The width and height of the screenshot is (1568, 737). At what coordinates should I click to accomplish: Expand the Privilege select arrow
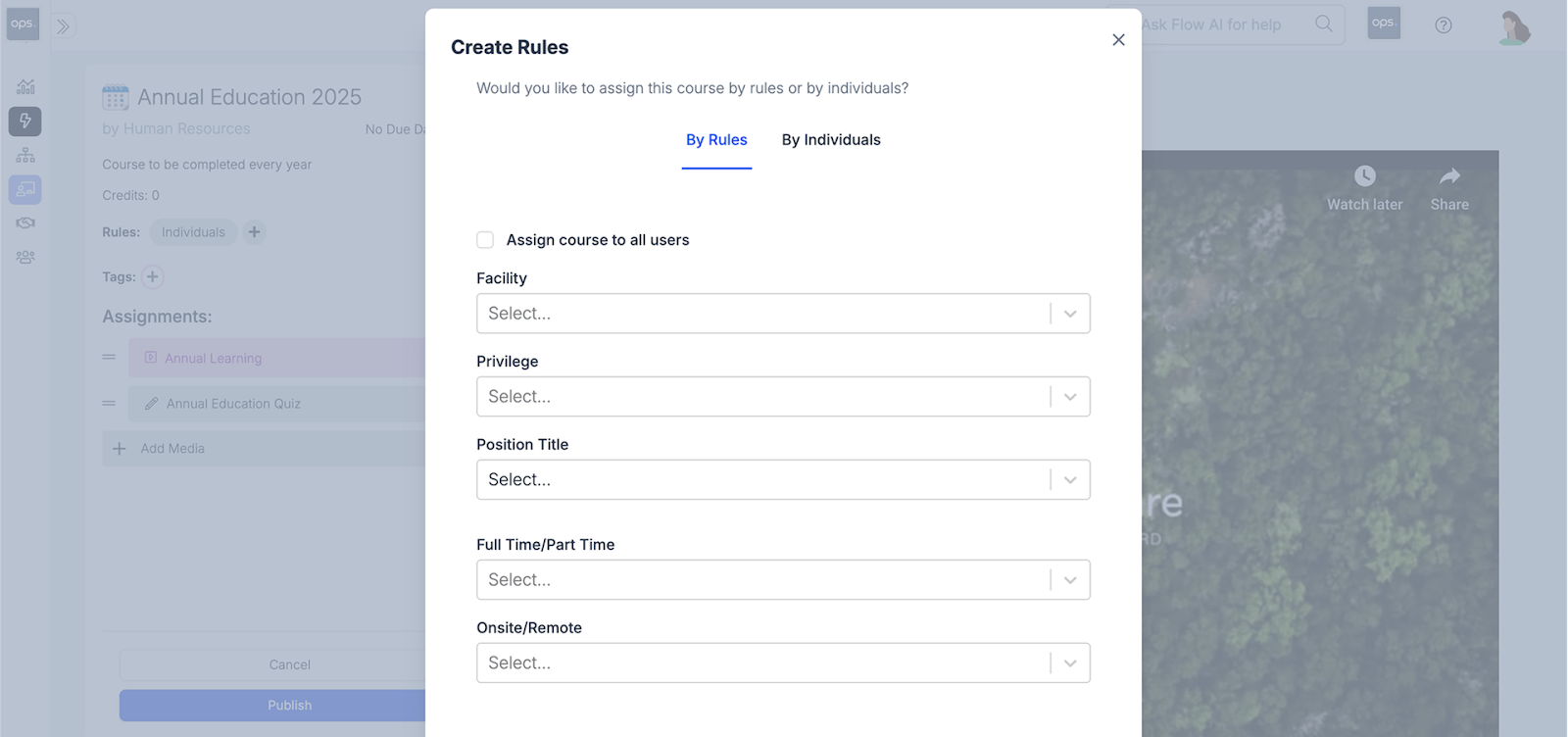pos(1070,397)
